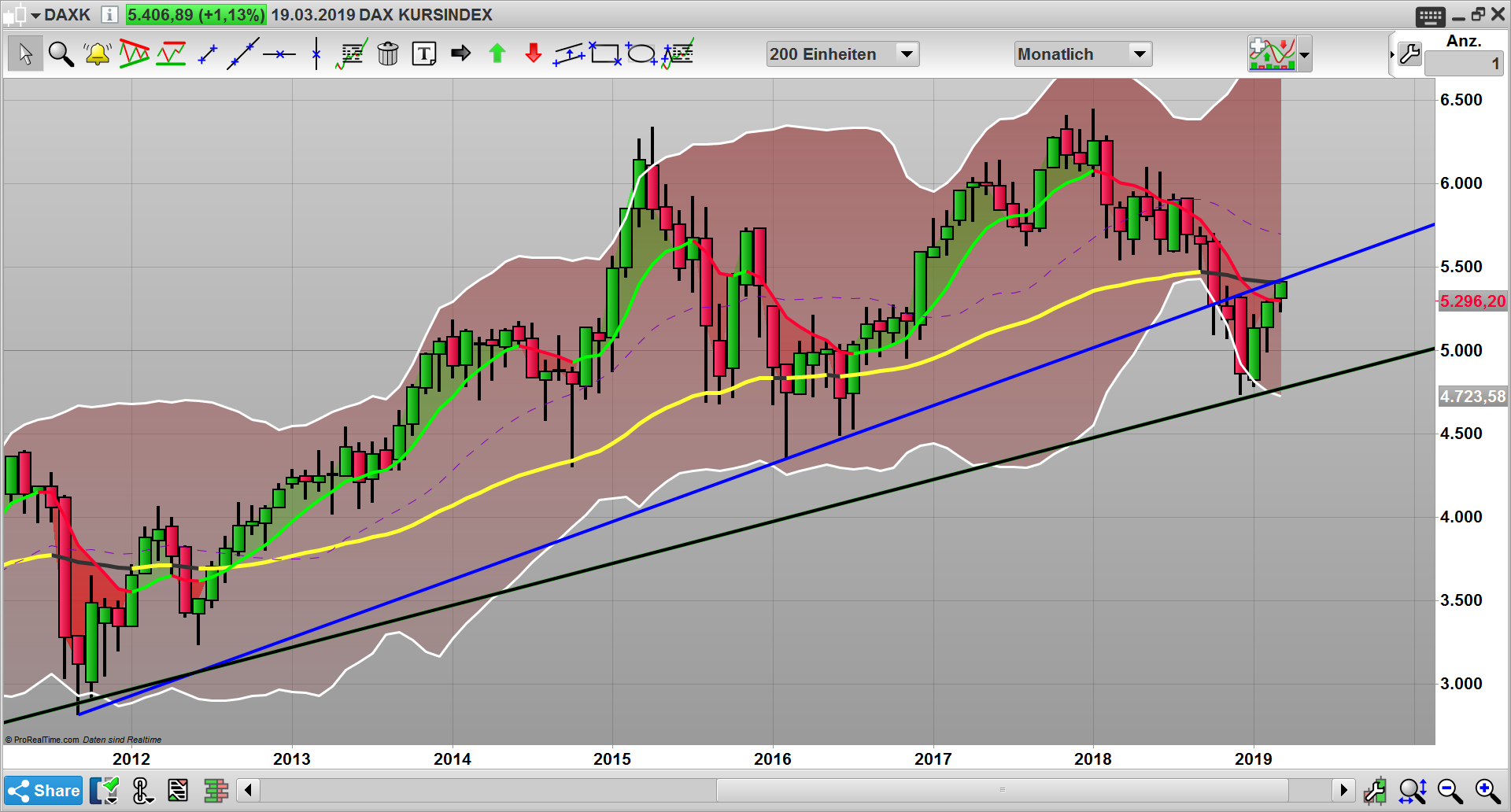Create an alert with the bell icon

(x=98, y=54)
